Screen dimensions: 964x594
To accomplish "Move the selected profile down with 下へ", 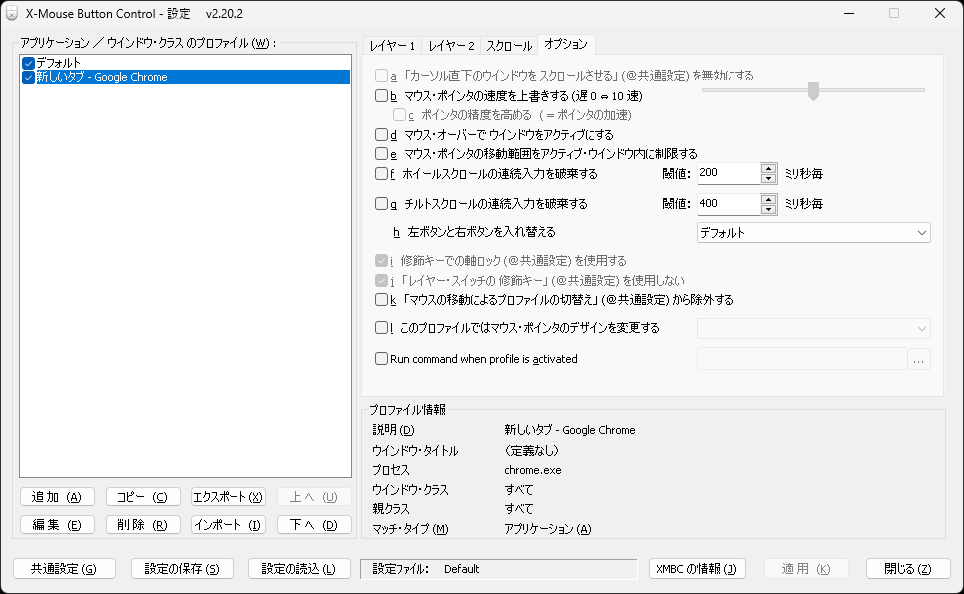I will pyautogui.click(x=315, y=524).
